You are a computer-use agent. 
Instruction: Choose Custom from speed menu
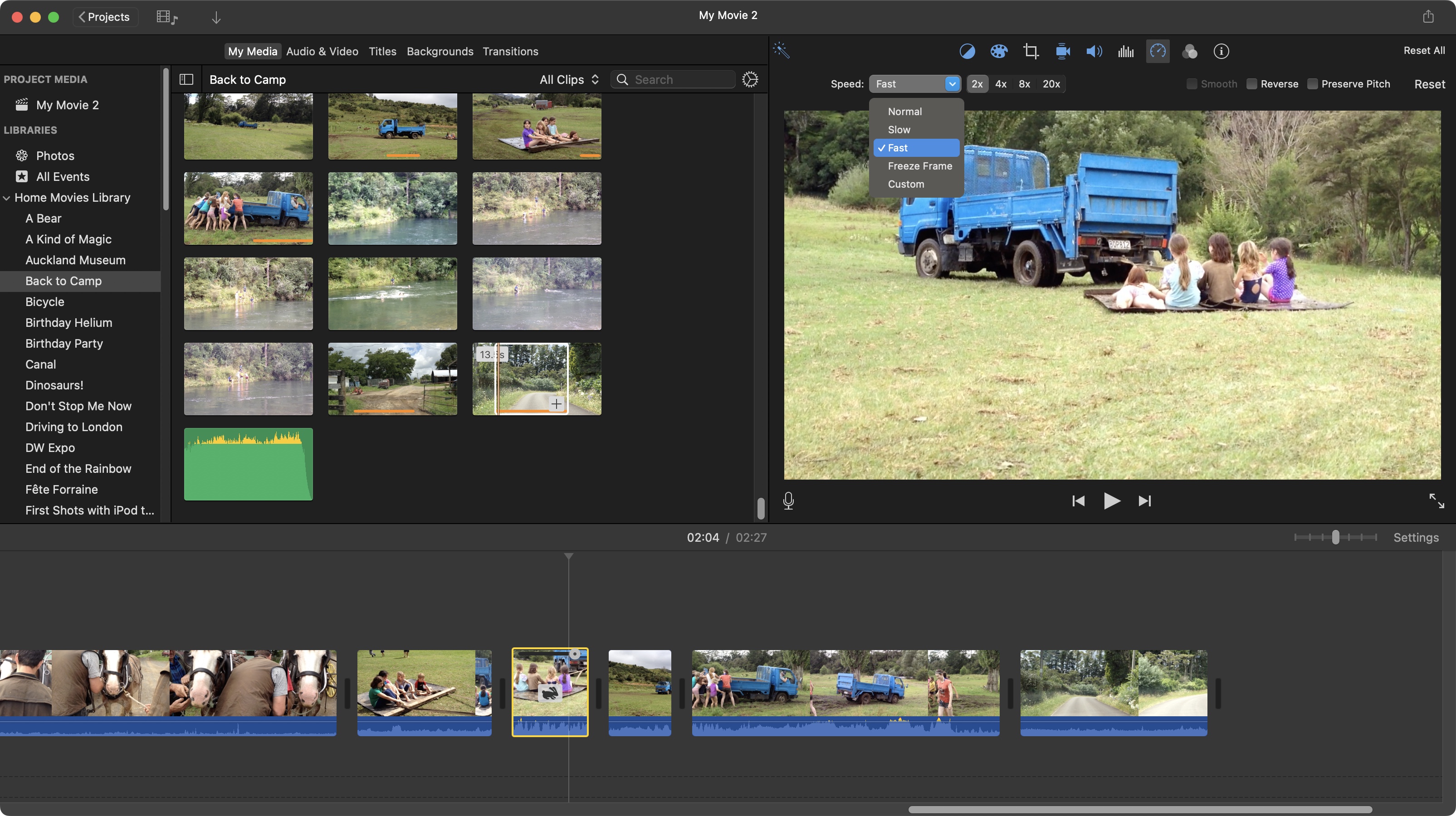tap(916, 184)
